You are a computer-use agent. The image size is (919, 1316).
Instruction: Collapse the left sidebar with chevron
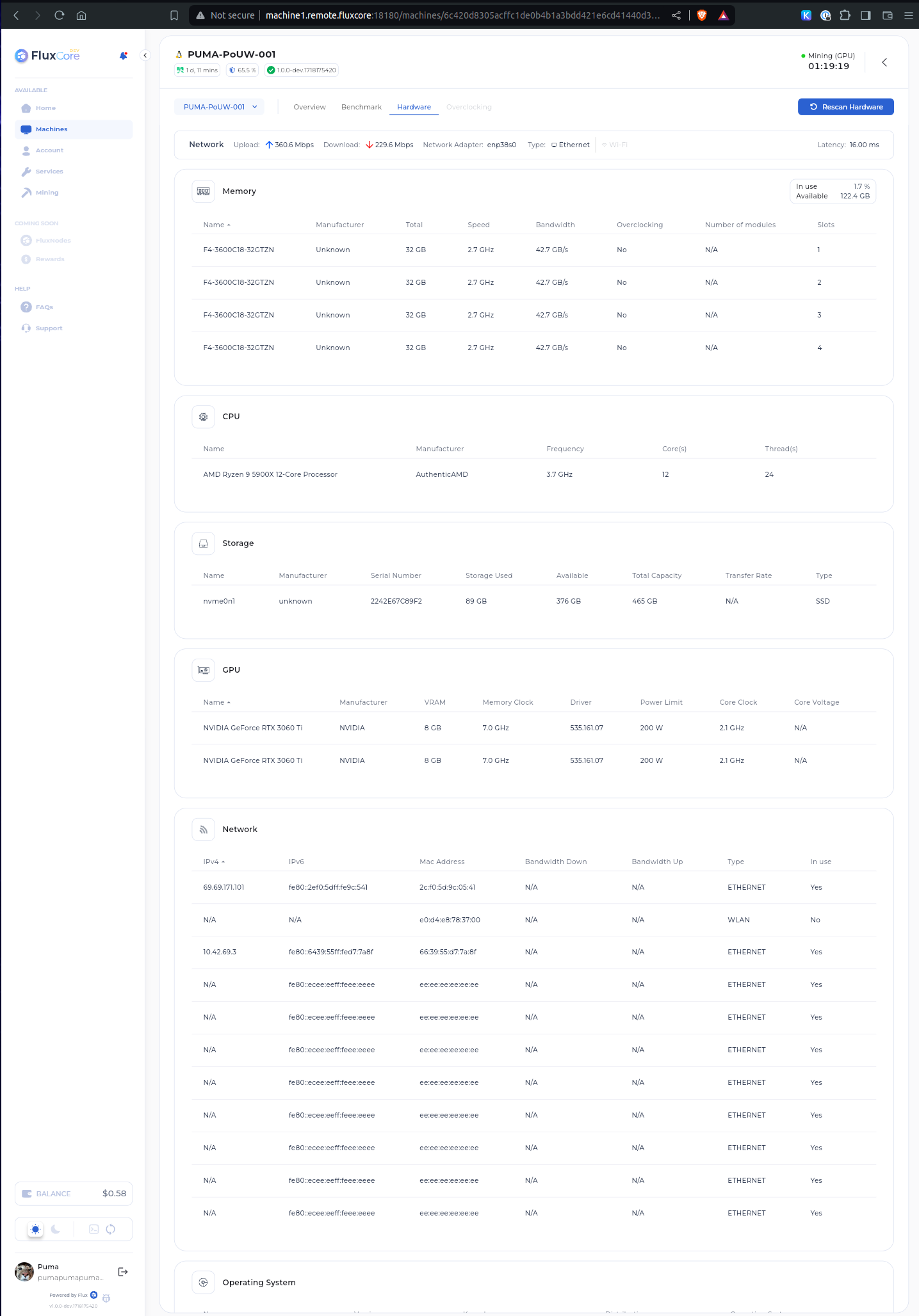145,56
